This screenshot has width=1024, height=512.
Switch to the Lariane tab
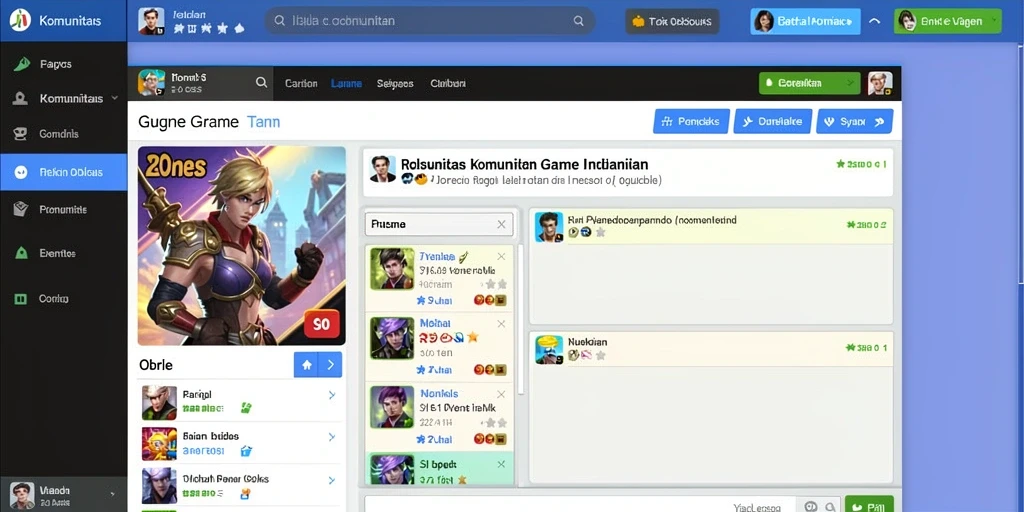pyautogui.click(x=346, y=84)
